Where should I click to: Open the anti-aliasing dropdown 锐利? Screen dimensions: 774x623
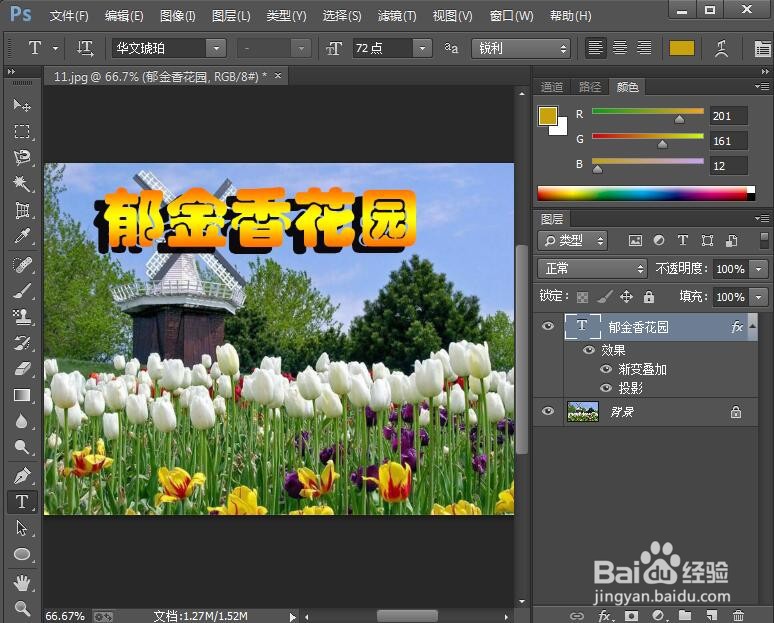[x=521, y=48]
